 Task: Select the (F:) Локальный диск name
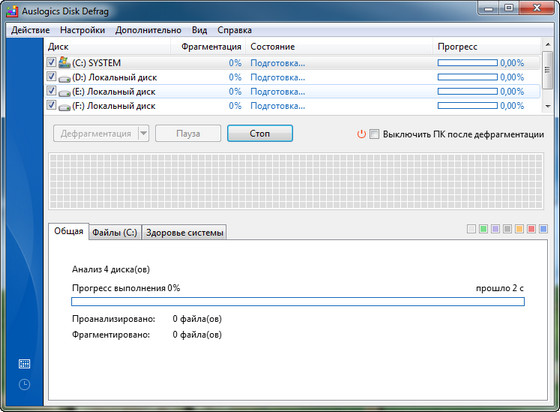(114, 106)
